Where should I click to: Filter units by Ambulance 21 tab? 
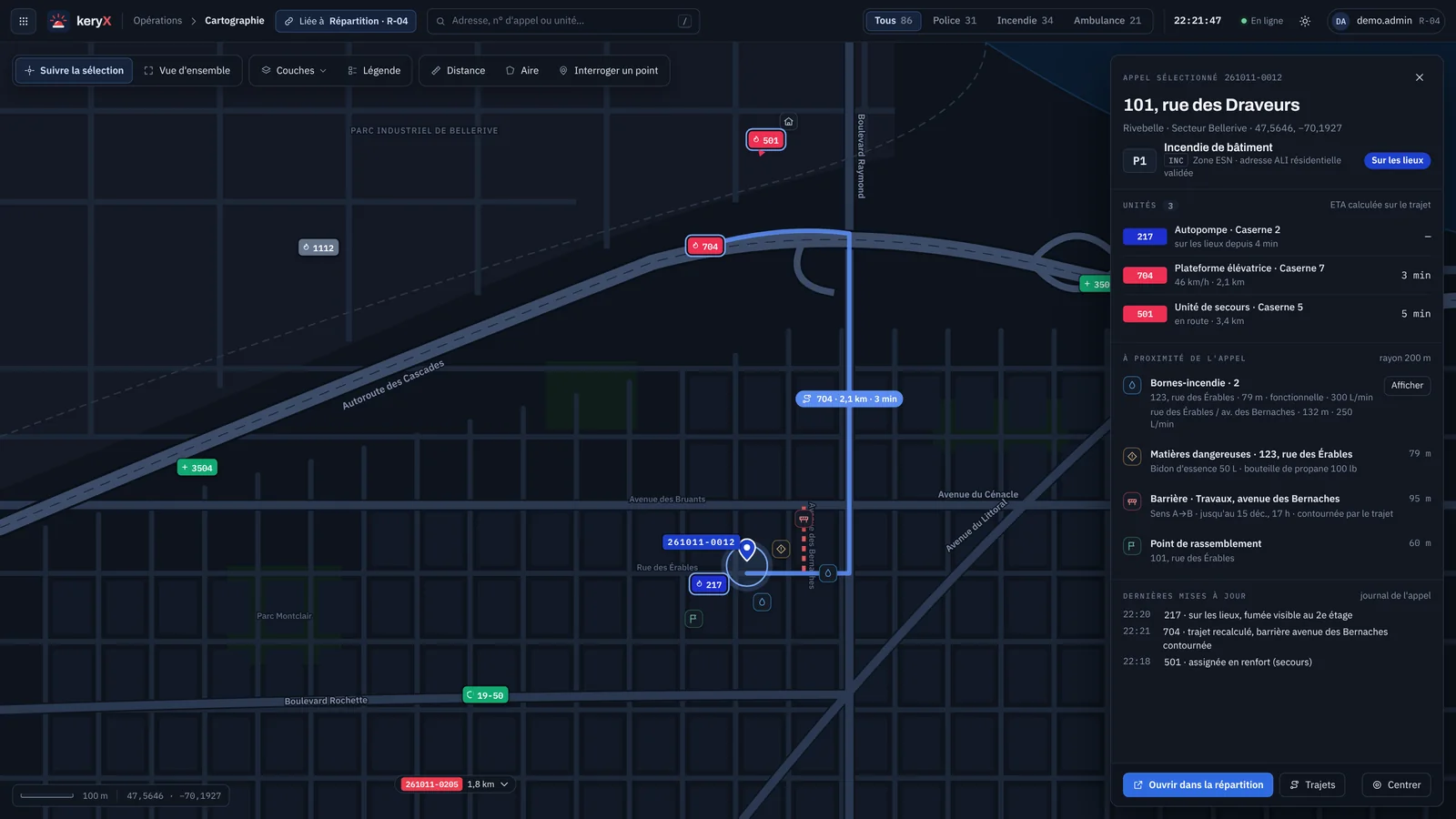[x=1107, y=21]
